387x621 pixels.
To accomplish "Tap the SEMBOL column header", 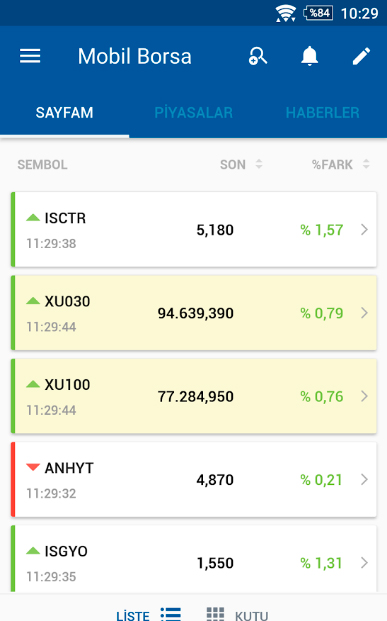I will pos(42,164).
